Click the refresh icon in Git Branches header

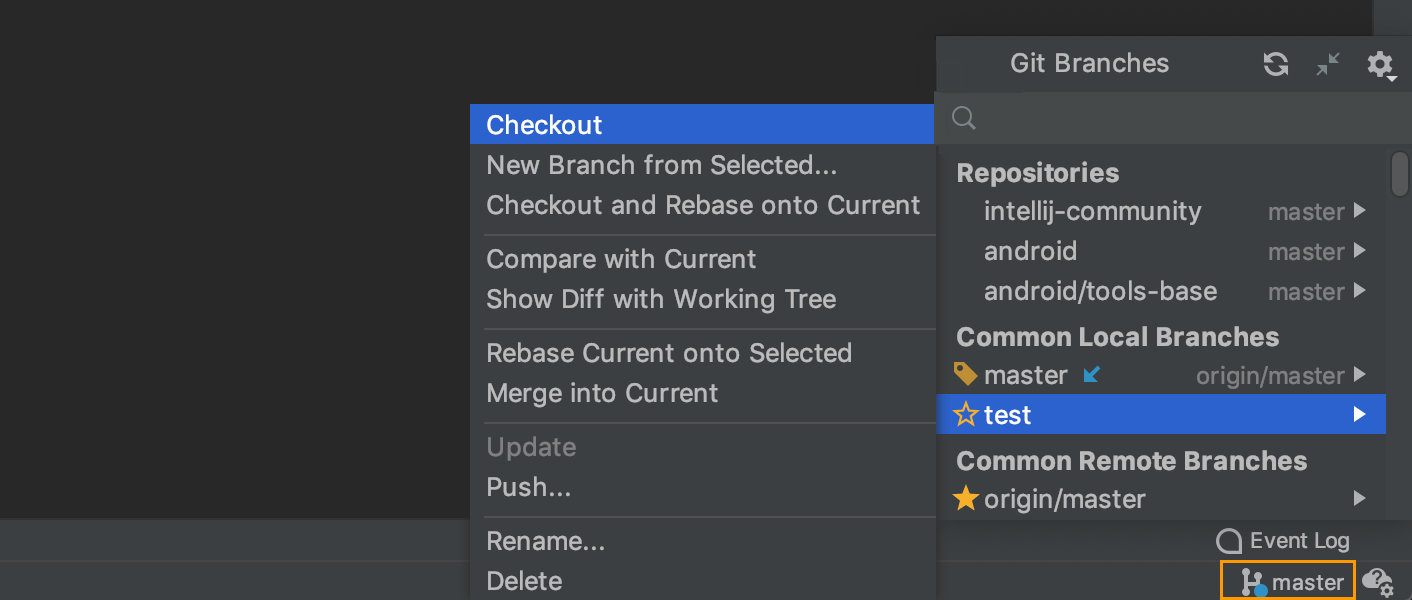click(x=1275, y=64)
